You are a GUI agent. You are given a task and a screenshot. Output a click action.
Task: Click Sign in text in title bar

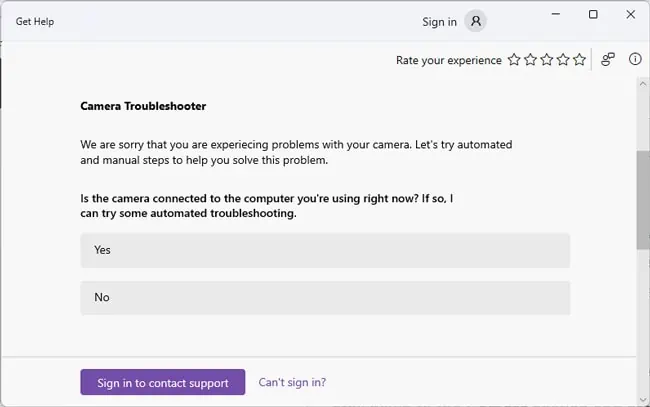pyautogui.click(x=439, y=22)
